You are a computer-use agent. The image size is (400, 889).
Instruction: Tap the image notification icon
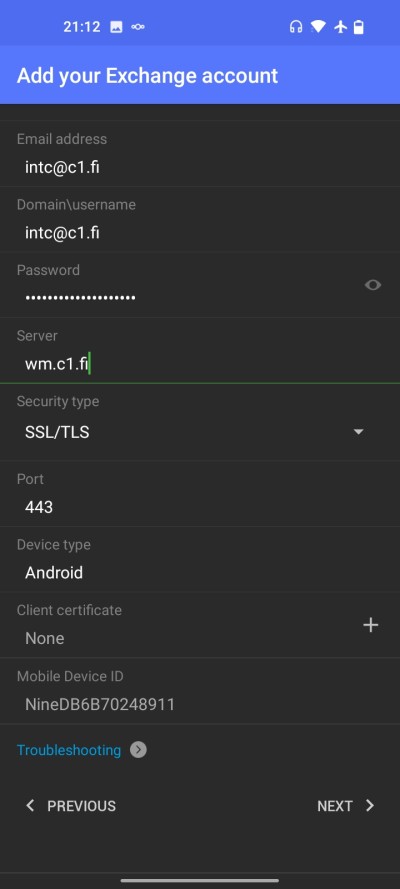pyautogui.click(x=116, y=27)
